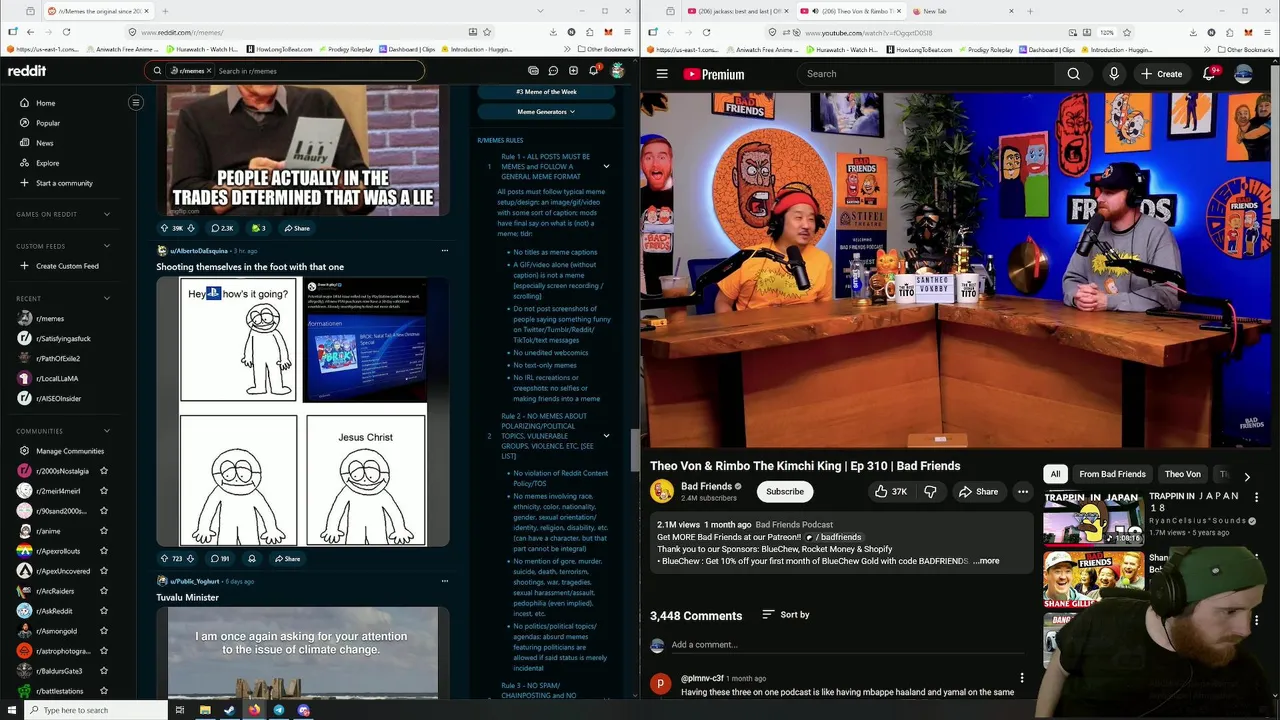Open YouTube notifications bell
Viewport: 1280px width, 720px height.
(x=1209, y=74)
